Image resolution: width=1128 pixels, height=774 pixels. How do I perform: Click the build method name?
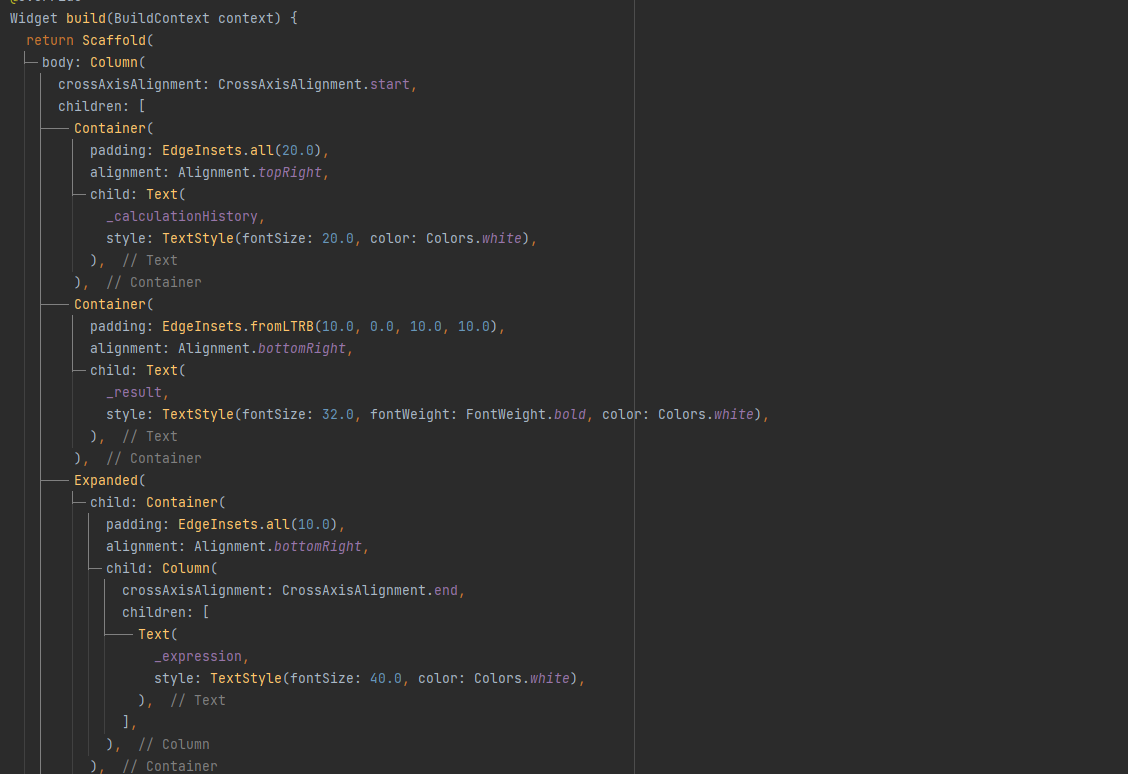click(86, 18)
